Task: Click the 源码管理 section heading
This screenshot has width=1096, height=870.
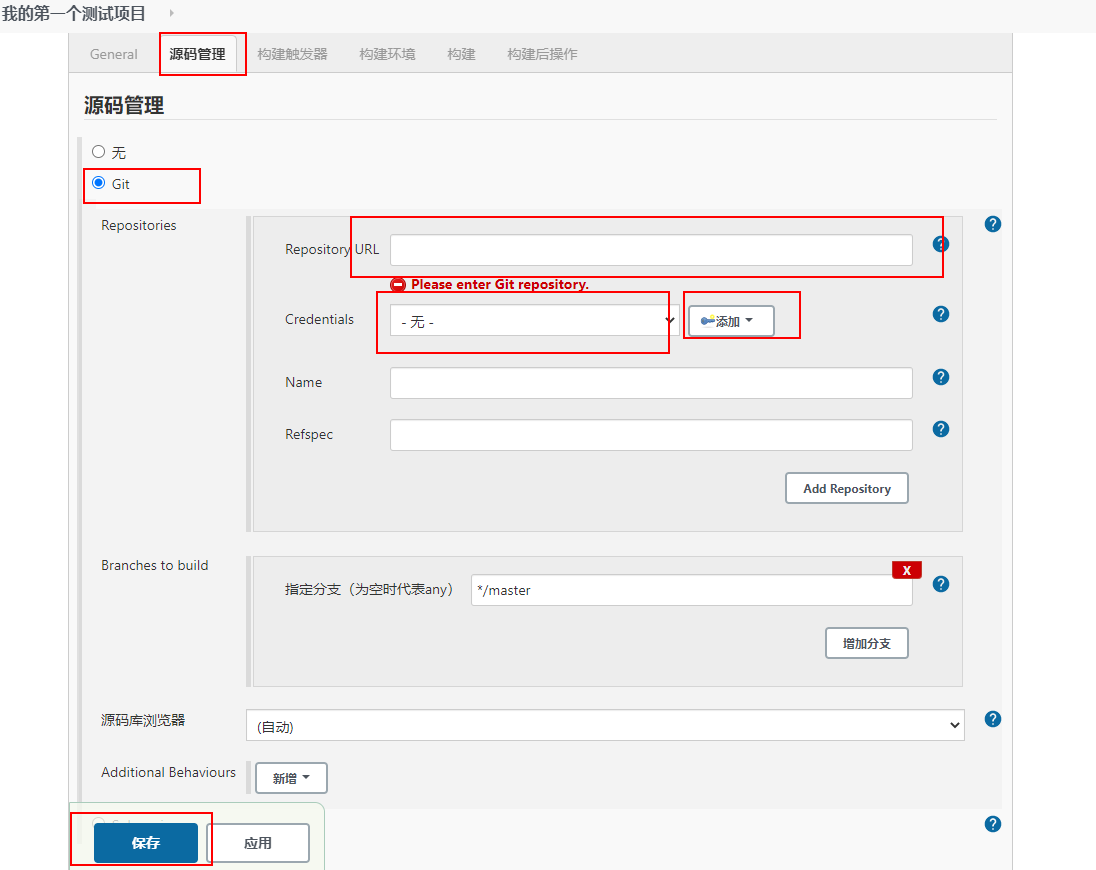Action: click(x=124, y=106)
